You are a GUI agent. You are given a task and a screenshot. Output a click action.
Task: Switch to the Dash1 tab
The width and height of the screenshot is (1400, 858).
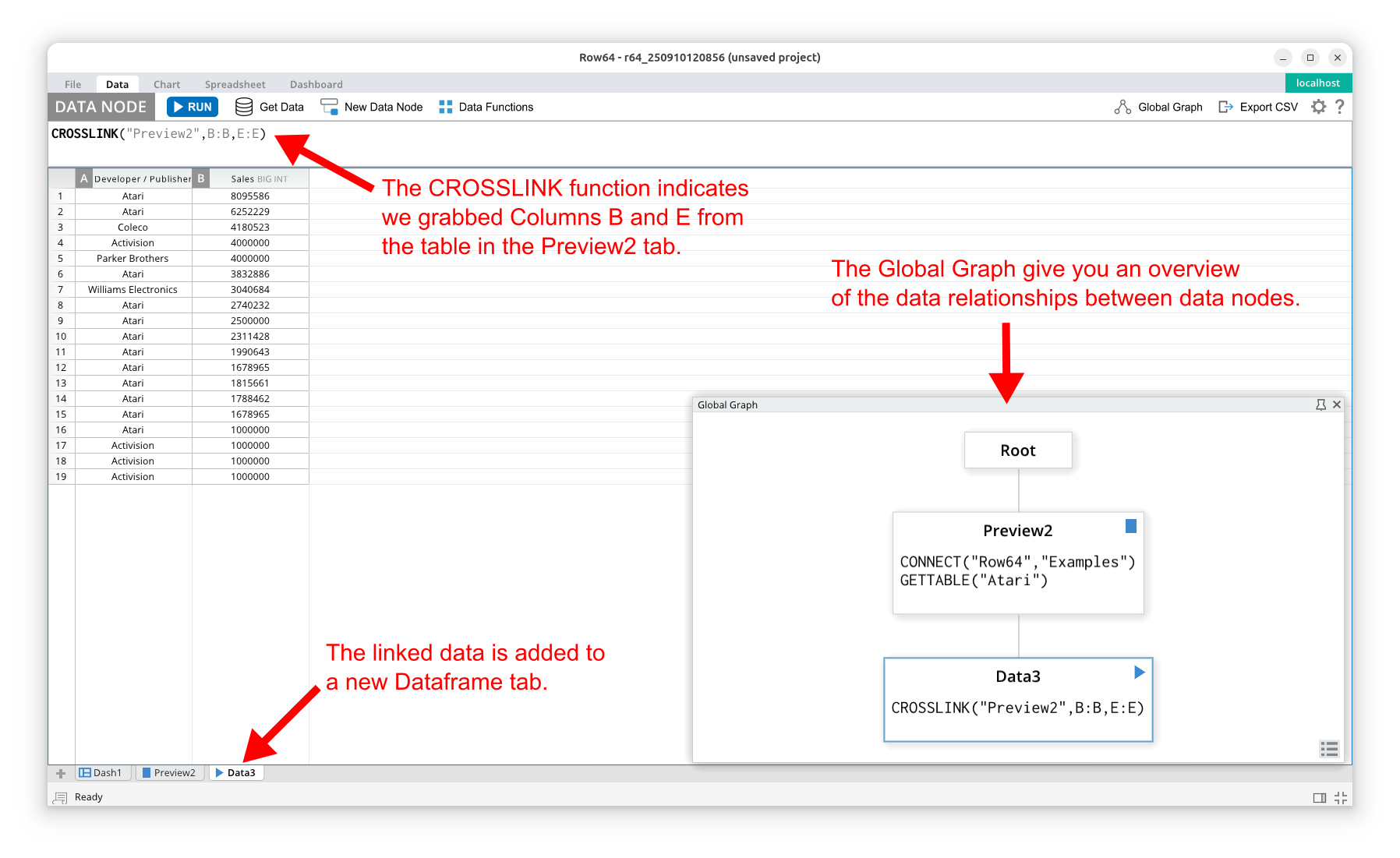point(101,773)
